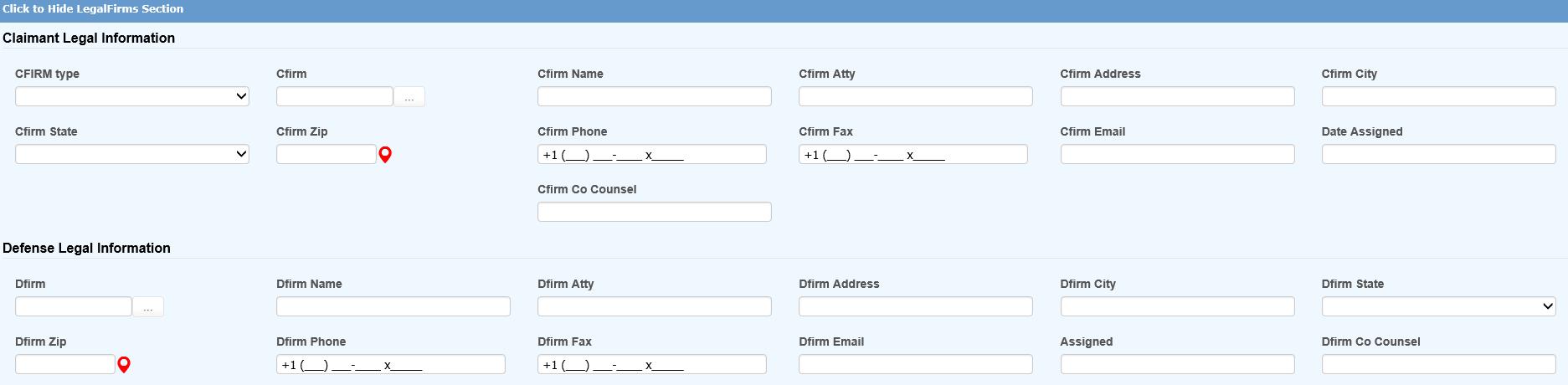
Task: Select the Date Assigned field
Action: [x=1437, y=154]
